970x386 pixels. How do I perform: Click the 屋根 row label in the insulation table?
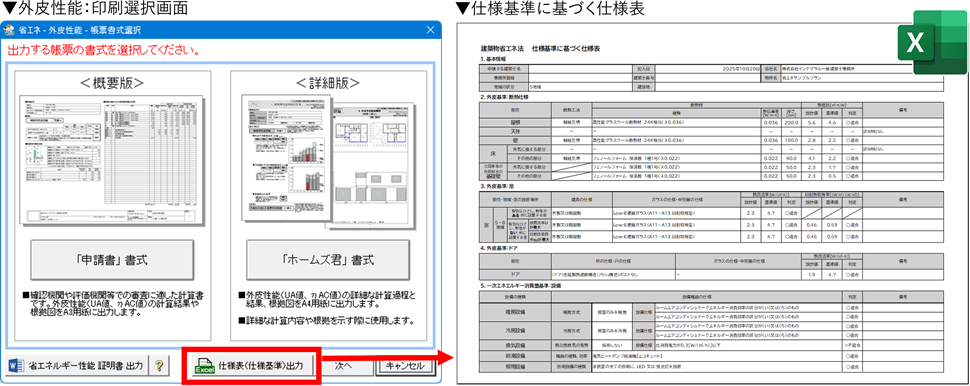[x=515, y=123]
